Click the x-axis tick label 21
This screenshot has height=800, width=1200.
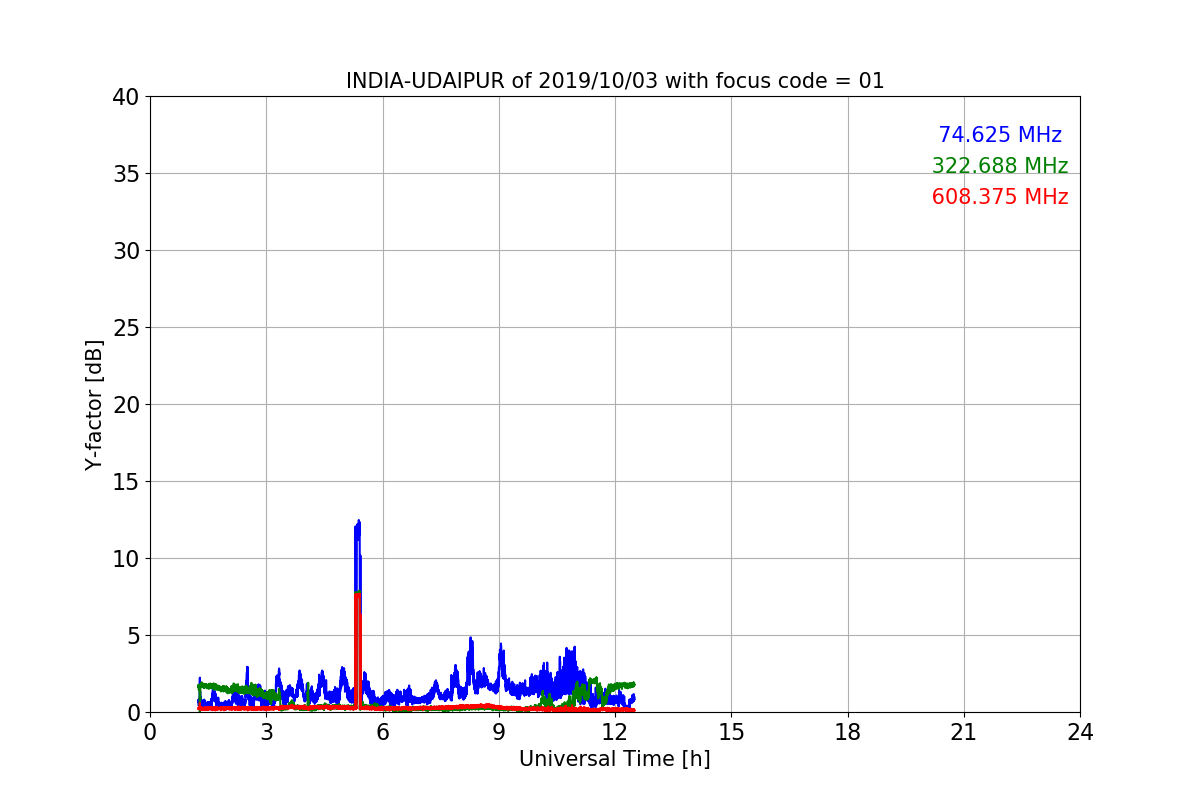[964, 732]
